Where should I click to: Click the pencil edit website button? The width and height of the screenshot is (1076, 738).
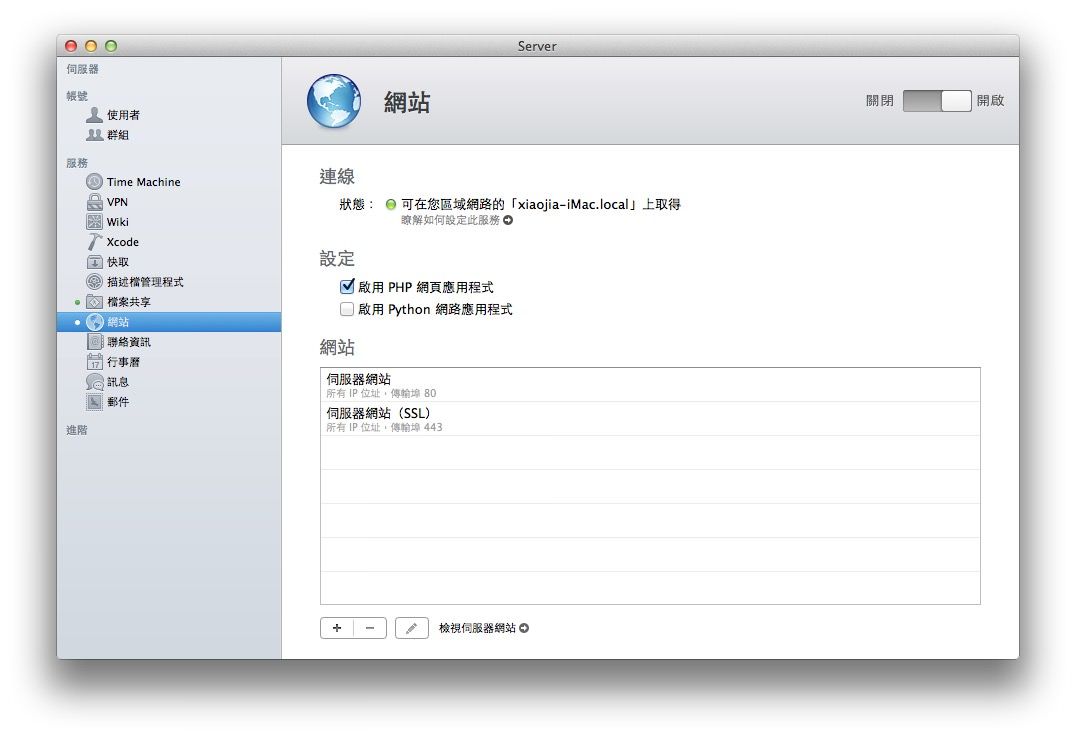[411, 628]
